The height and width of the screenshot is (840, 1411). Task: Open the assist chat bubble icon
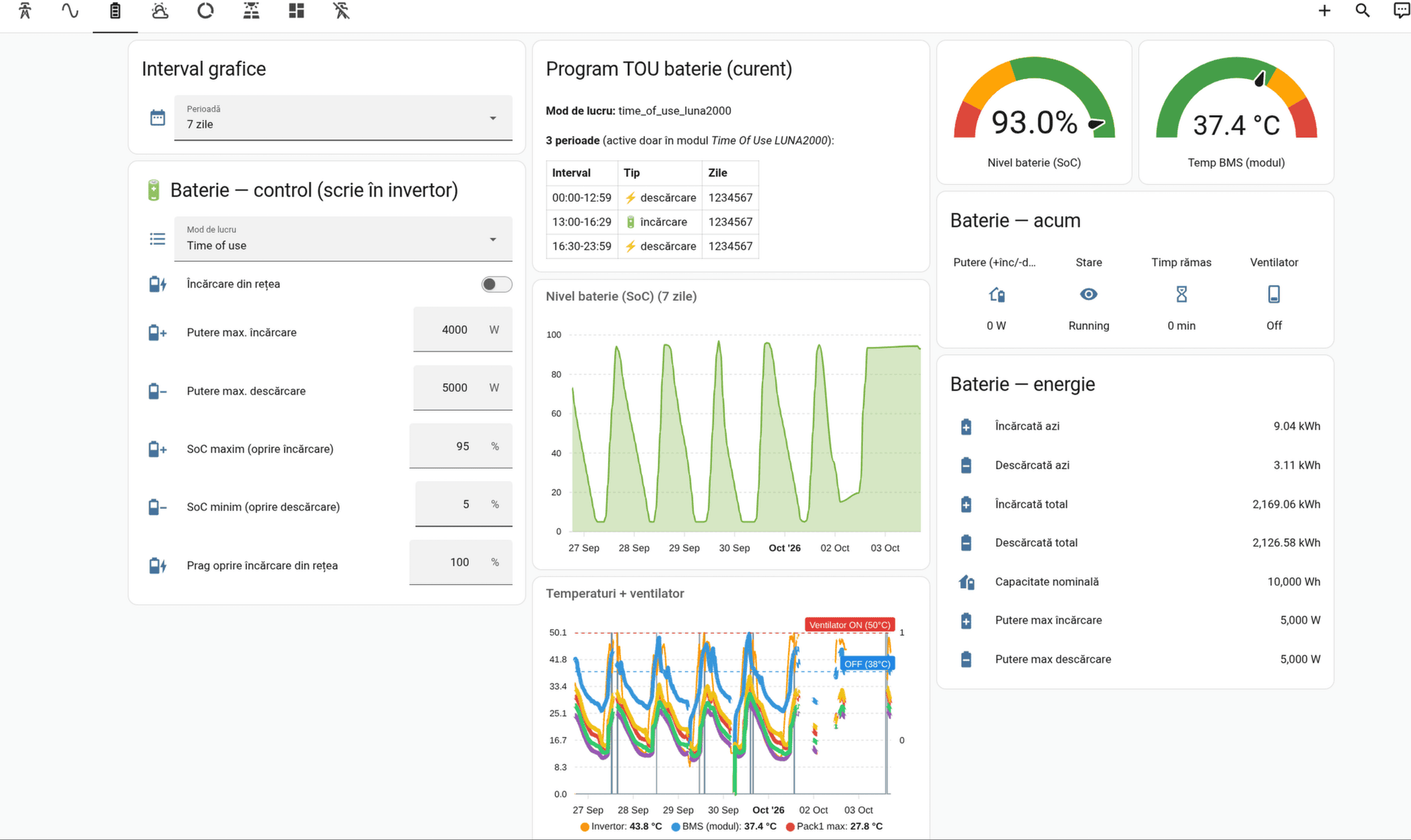pyautogui.click(x=1401, y=11)
